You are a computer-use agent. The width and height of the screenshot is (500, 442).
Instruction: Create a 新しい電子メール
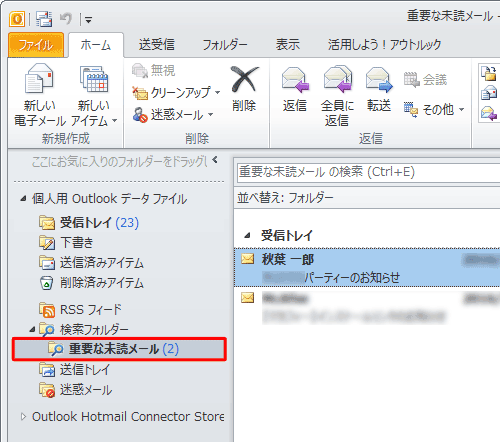click(40, 95)
